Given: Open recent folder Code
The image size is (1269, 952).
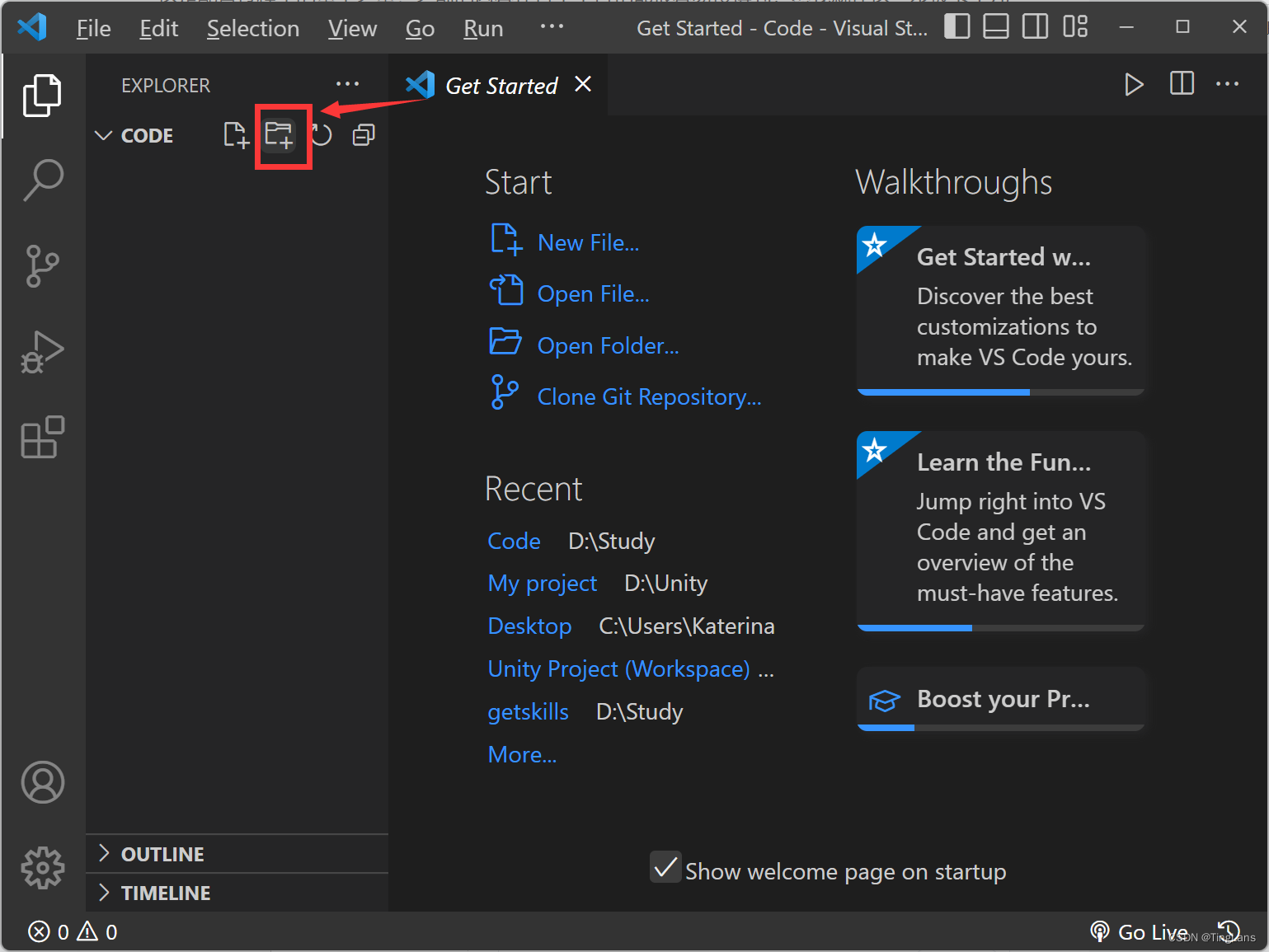Looking at the screenshot, I should (515, 541).
